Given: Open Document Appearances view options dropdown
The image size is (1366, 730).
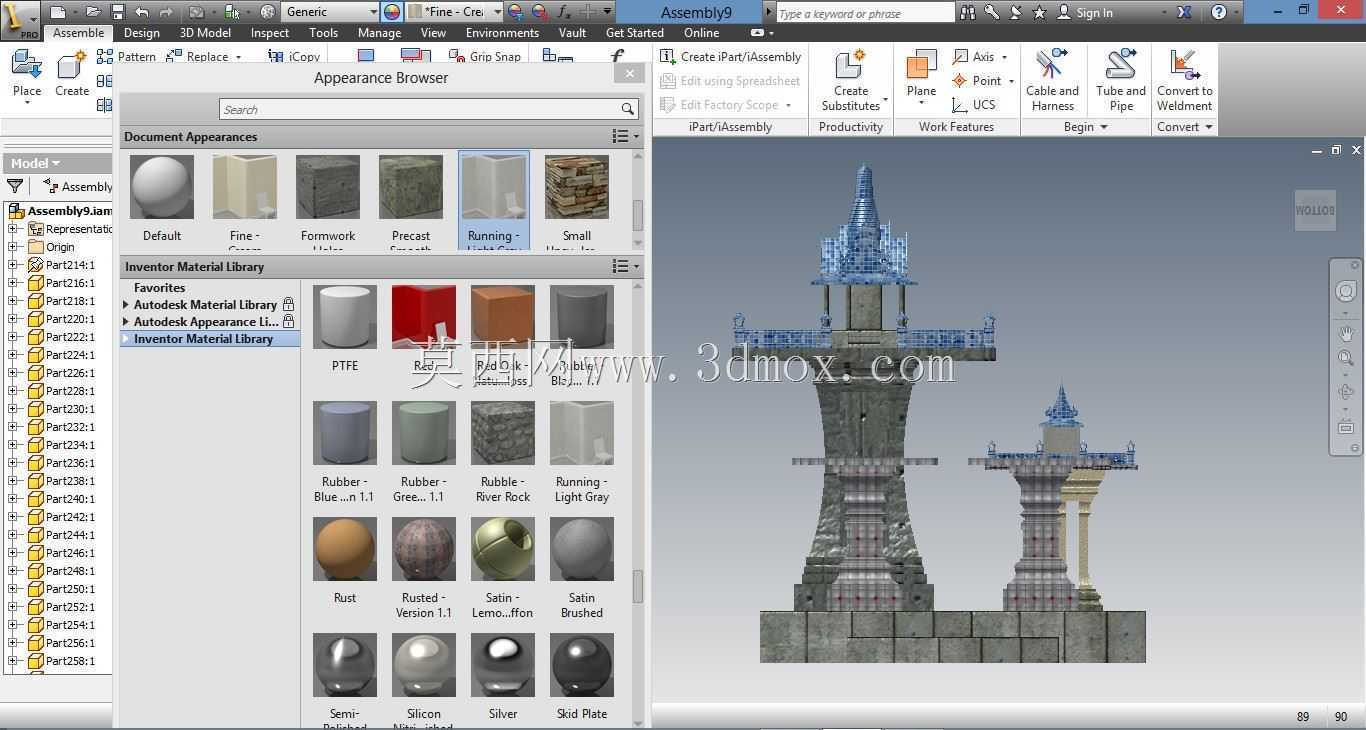Looking at the screenshot, I should [626, 136].
